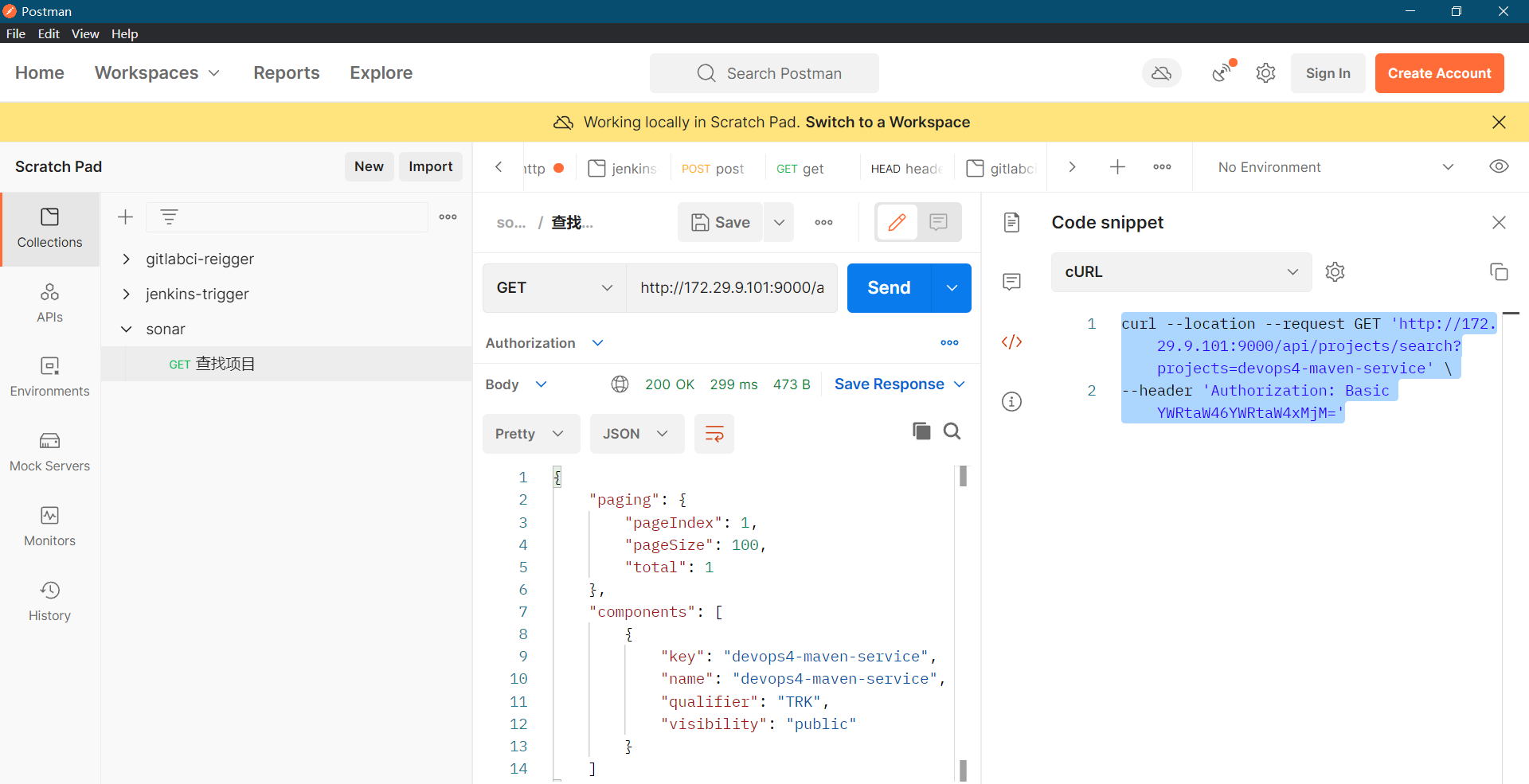Click the network globe icon in response
The width and height of the screenshot is (1529, 784).
point(620,384)
